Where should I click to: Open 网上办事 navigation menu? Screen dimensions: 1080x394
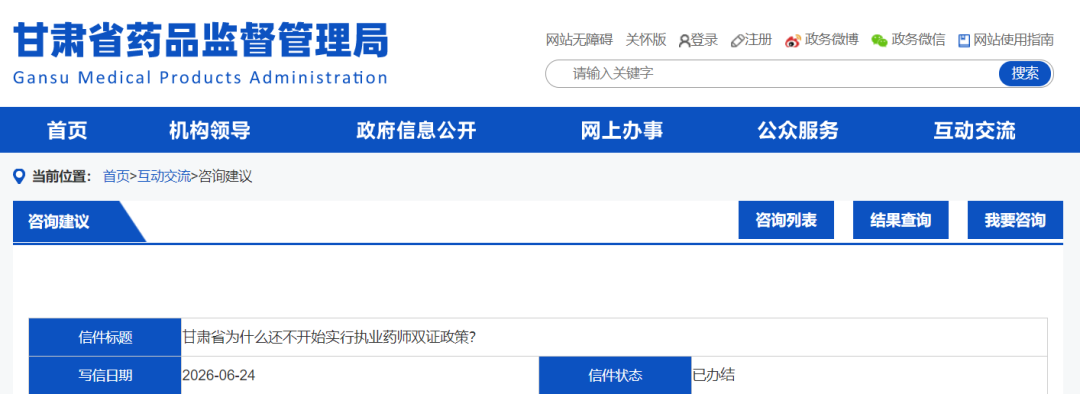click(622, 130)
